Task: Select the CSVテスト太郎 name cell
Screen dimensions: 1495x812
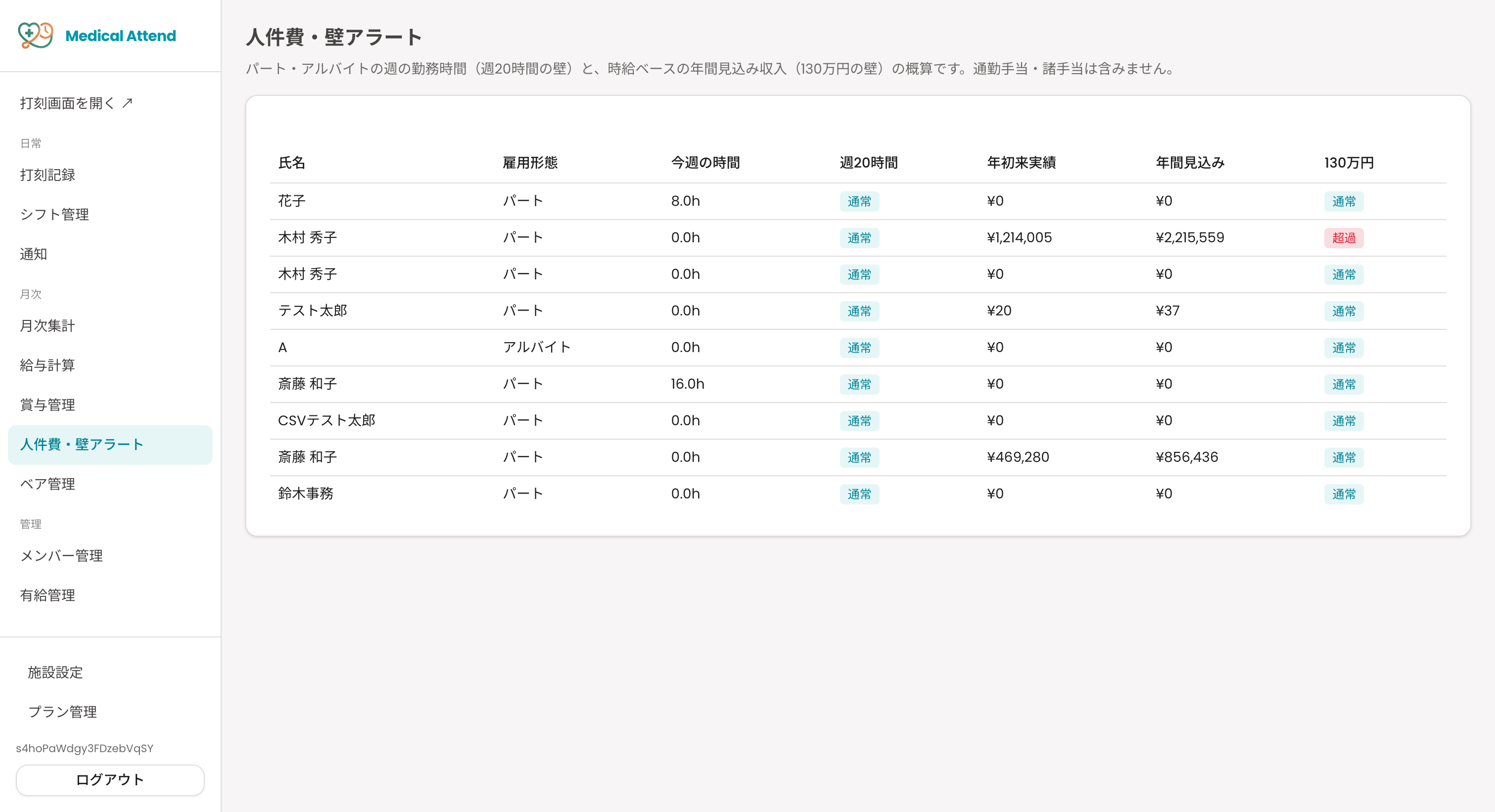Action: coord(327,420)
